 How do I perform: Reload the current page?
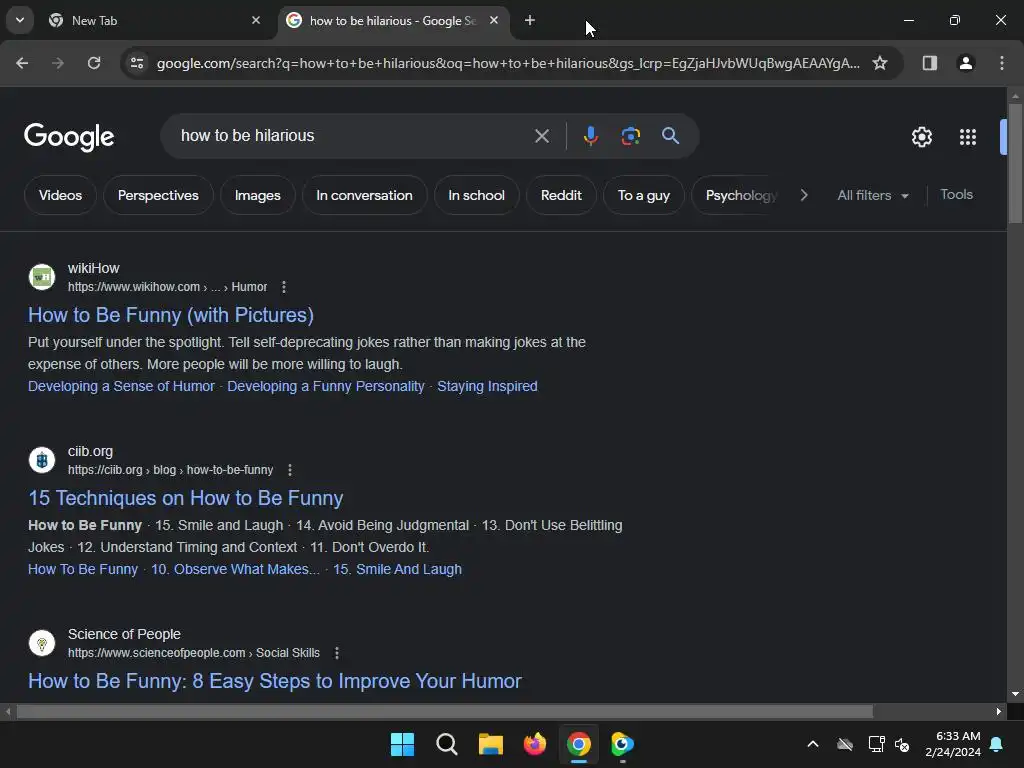(x=94, y=63)
